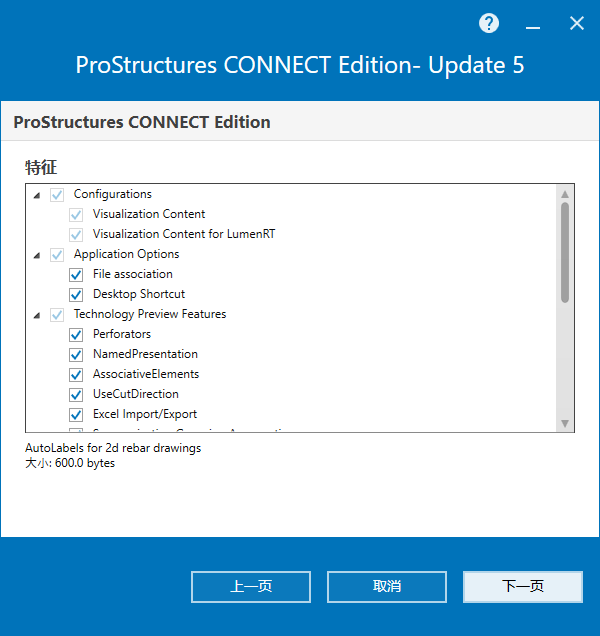Screen dimensions: 600x636
Task: Click the 上一页 previous page button
Action: pos(251,587)
